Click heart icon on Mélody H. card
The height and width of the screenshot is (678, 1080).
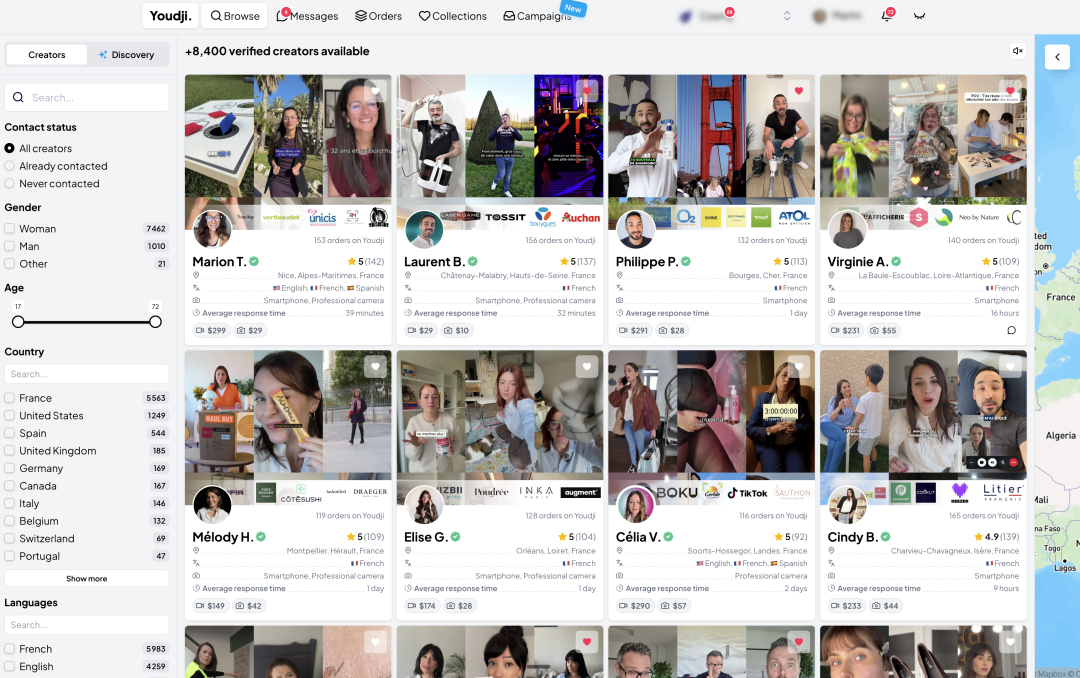[376, 367]
